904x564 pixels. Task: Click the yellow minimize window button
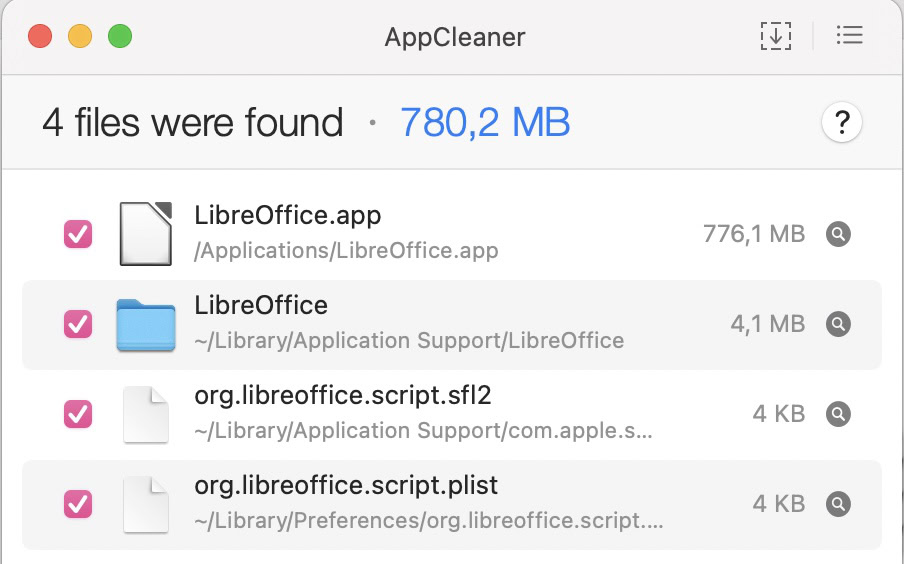coord(80,37)
